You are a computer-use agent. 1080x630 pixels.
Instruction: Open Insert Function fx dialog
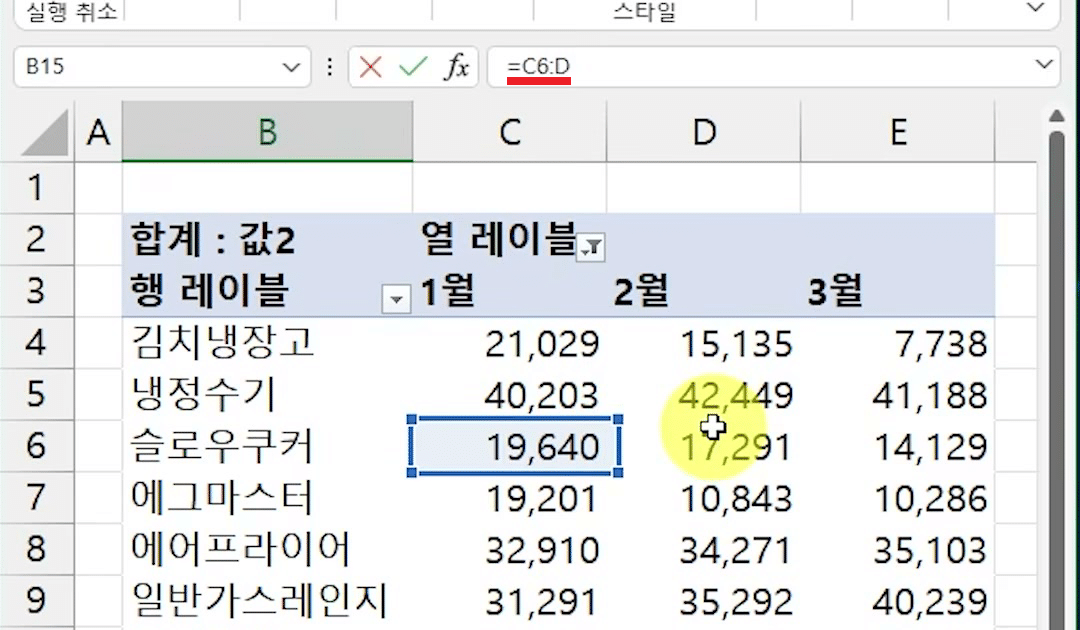tap(457, 67)
